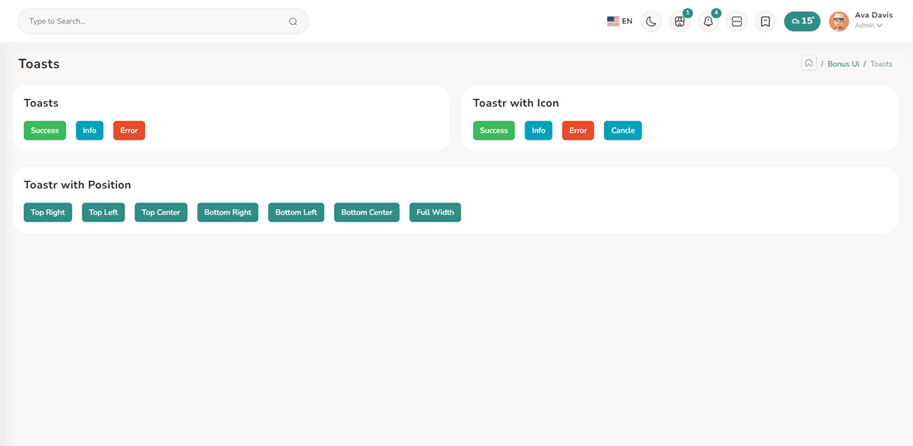The height and width of the screenshot is (446, 913).
Task: Click Success button in Toasts card
Action: pyautogui.click(x=45, y=130)
